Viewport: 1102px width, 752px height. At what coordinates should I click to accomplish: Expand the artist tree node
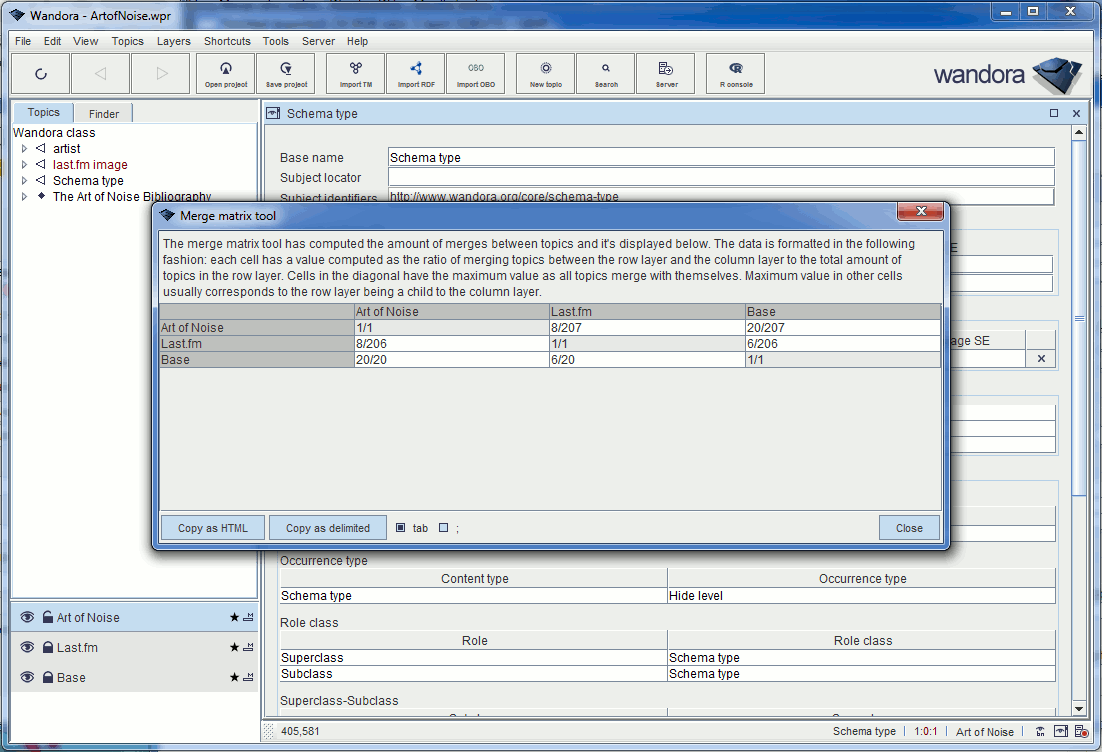pos(24,148)
